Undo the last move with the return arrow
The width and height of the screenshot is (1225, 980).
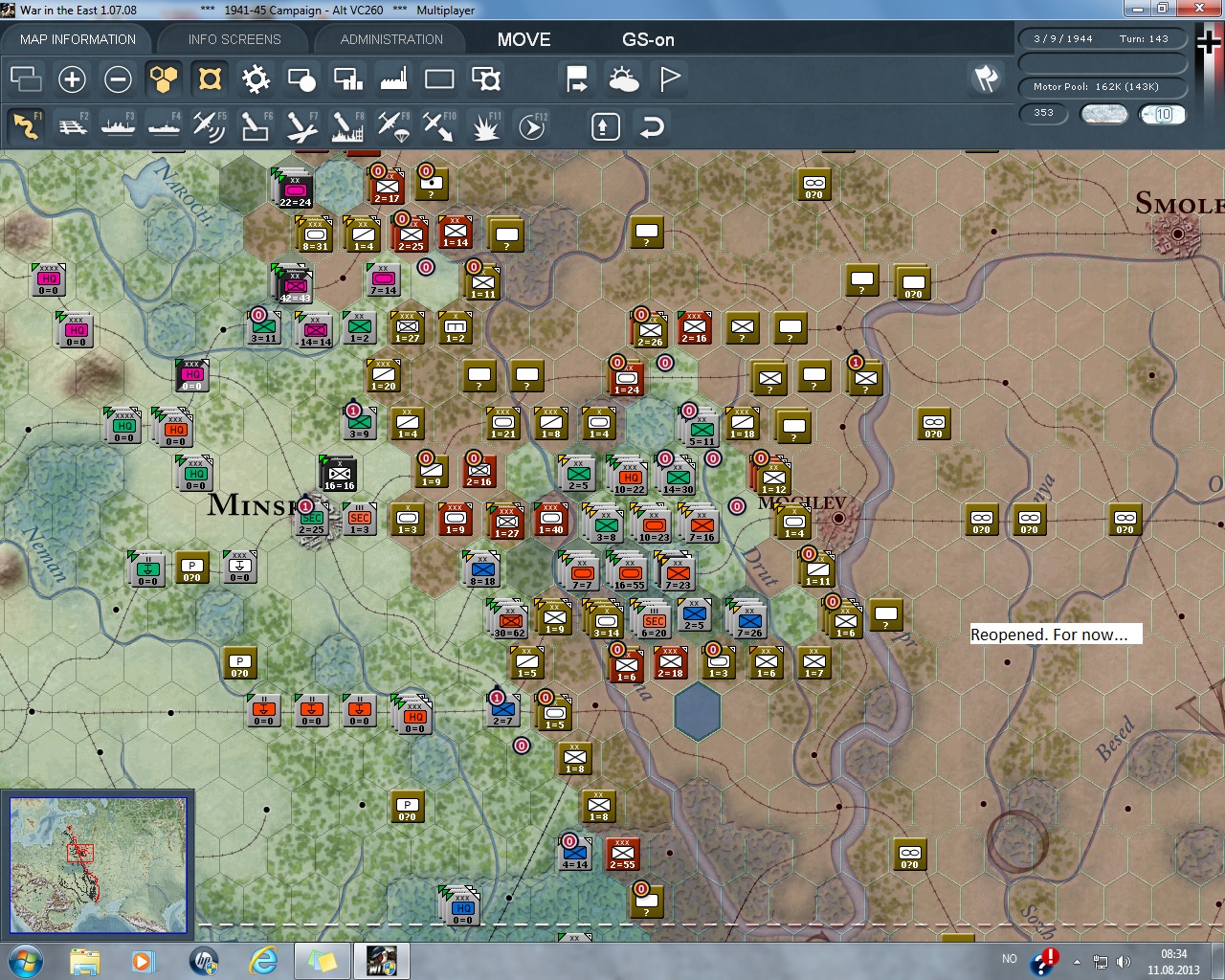(x=652, y=126)
